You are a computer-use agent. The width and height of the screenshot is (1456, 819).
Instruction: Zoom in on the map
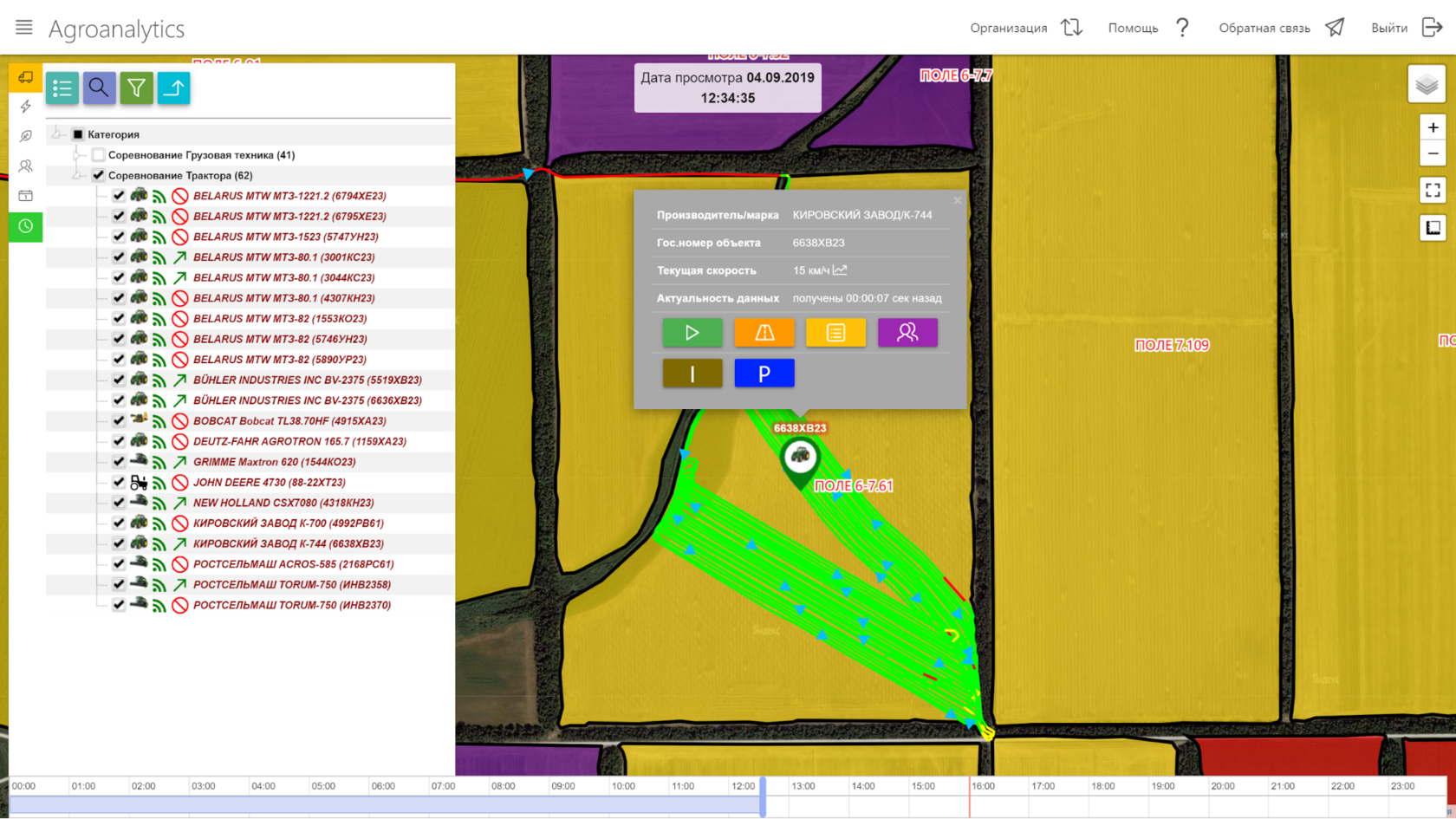click(1433, 127)
